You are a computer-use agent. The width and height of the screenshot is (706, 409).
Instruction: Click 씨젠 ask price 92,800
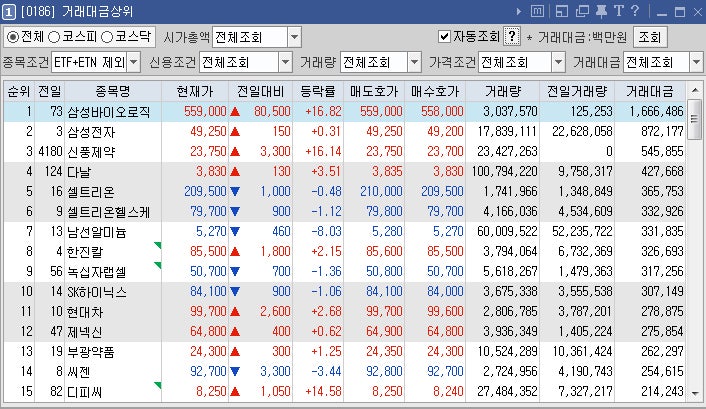pyautogui.click(x=384, y=372)
